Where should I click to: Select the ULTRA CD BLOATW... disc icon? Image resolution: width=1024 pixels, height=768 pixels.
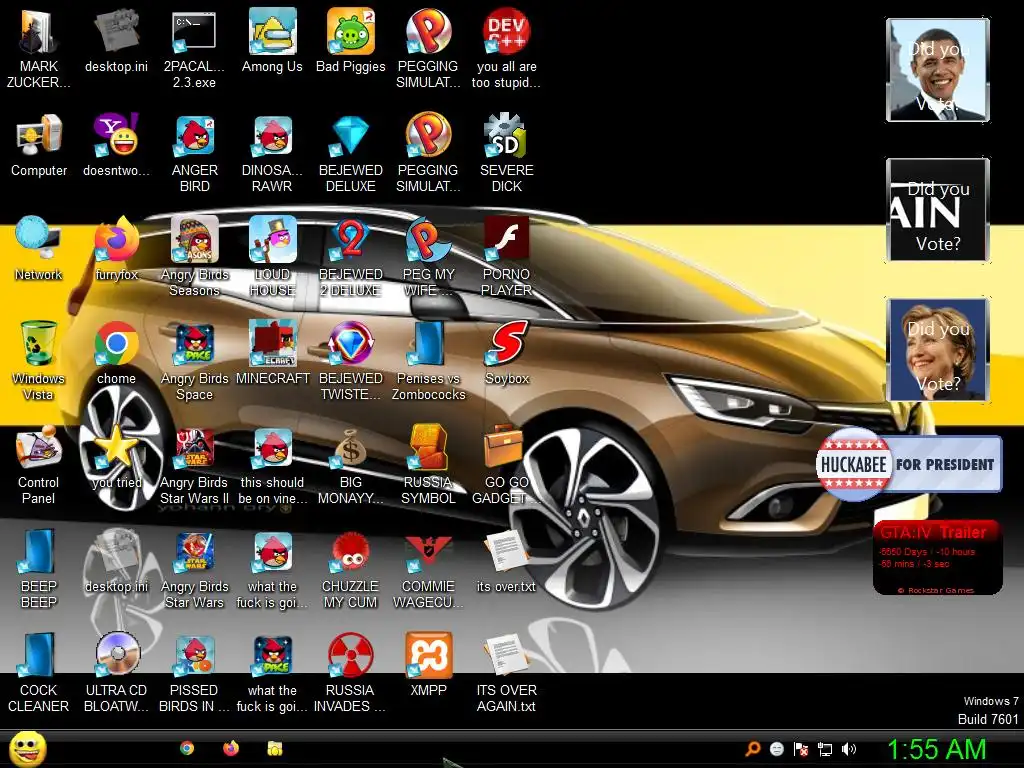pos(116,656)
